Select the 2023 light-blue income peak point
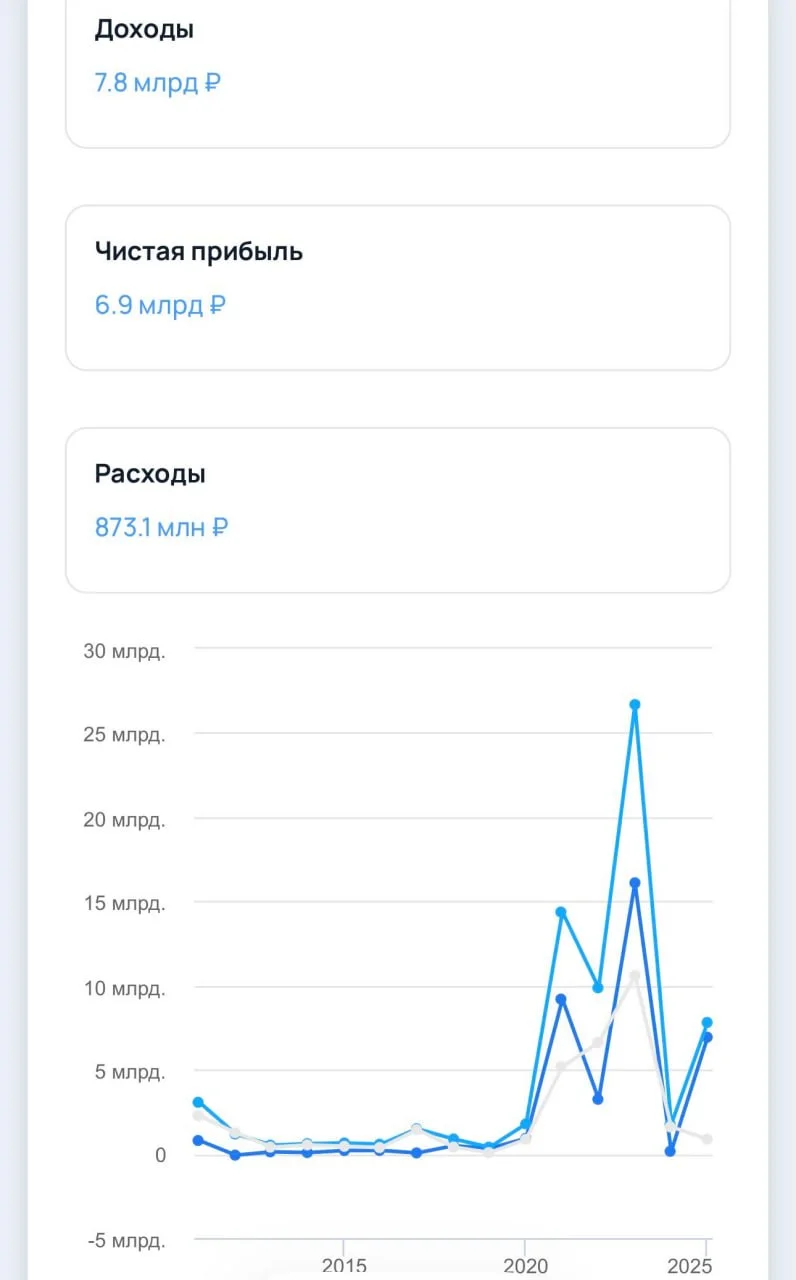Screen dimensions: 796x1280 tap(634, 704)
